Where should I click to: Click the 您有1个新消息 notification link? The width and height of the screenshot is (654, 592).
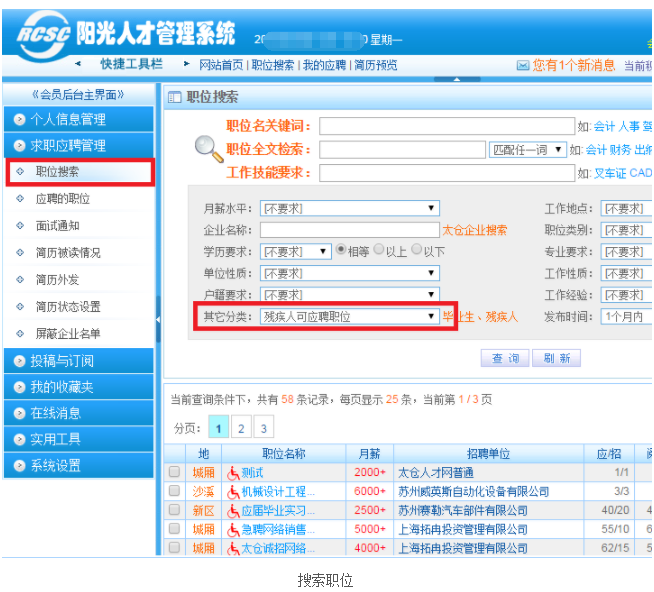(x=574, y=65)
